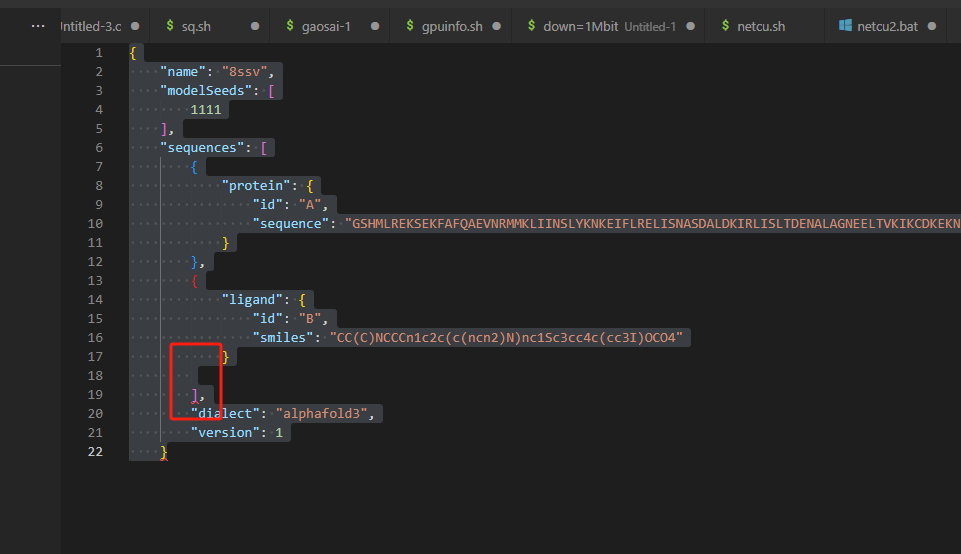Place cursor on the 1111 seed value
The image size is (961, 554).
206,110
